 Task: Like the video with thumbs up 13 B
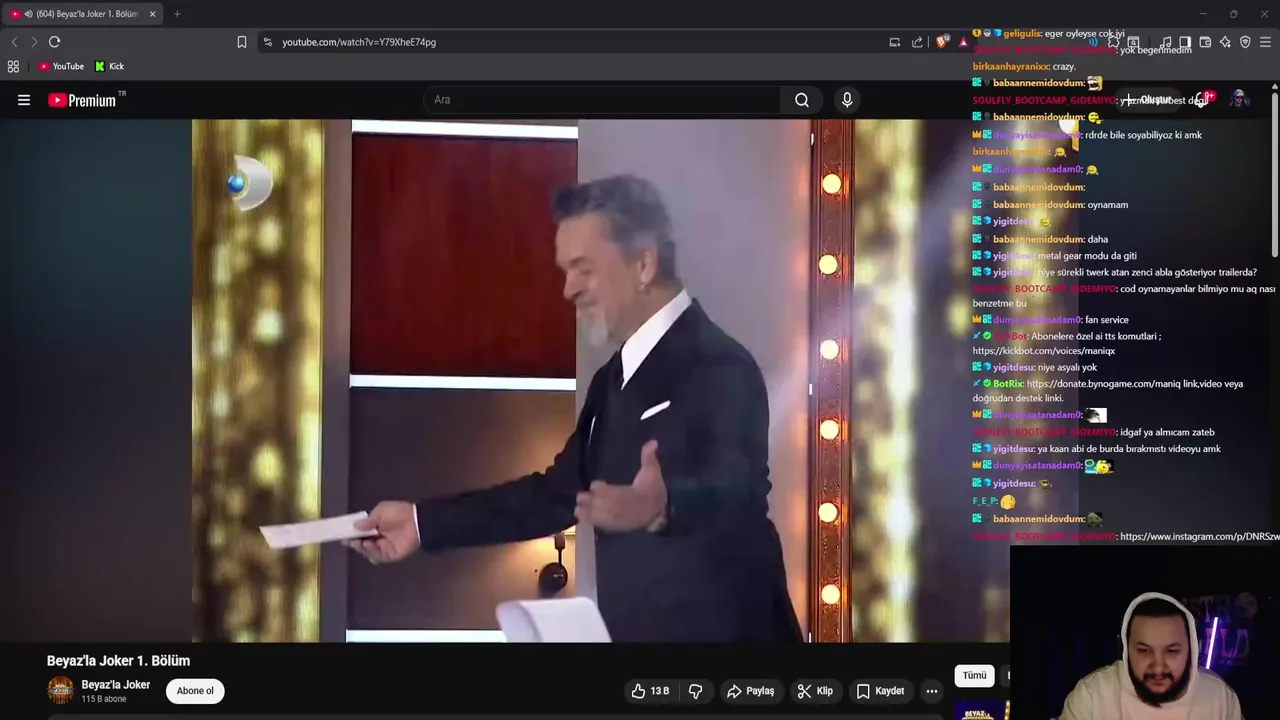click(649, 691)
